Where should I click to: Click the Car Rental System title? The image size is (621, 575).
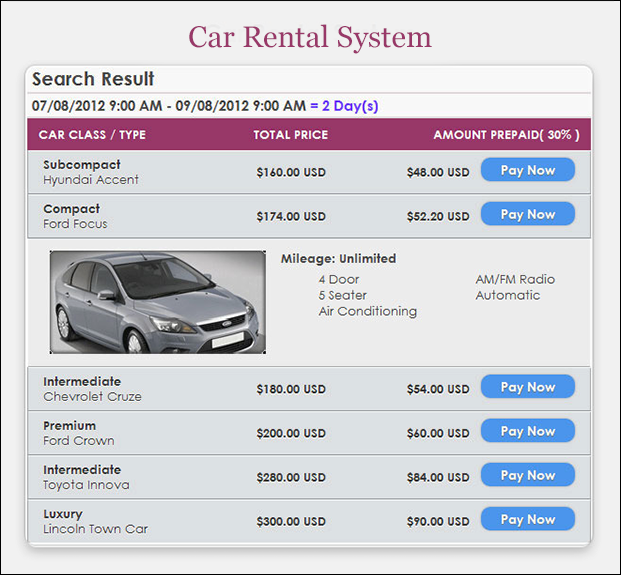point(310,37)
